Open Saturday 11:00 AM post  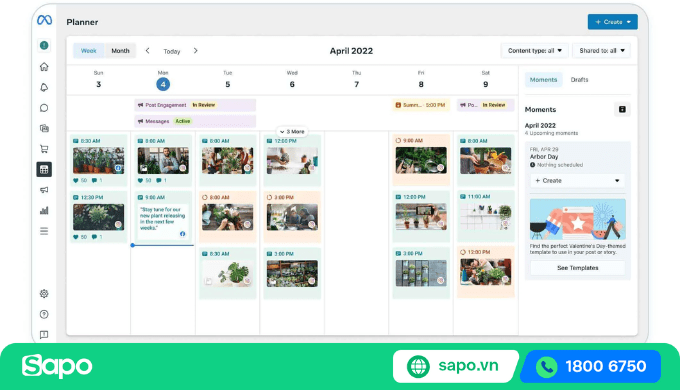pos(485,216)
